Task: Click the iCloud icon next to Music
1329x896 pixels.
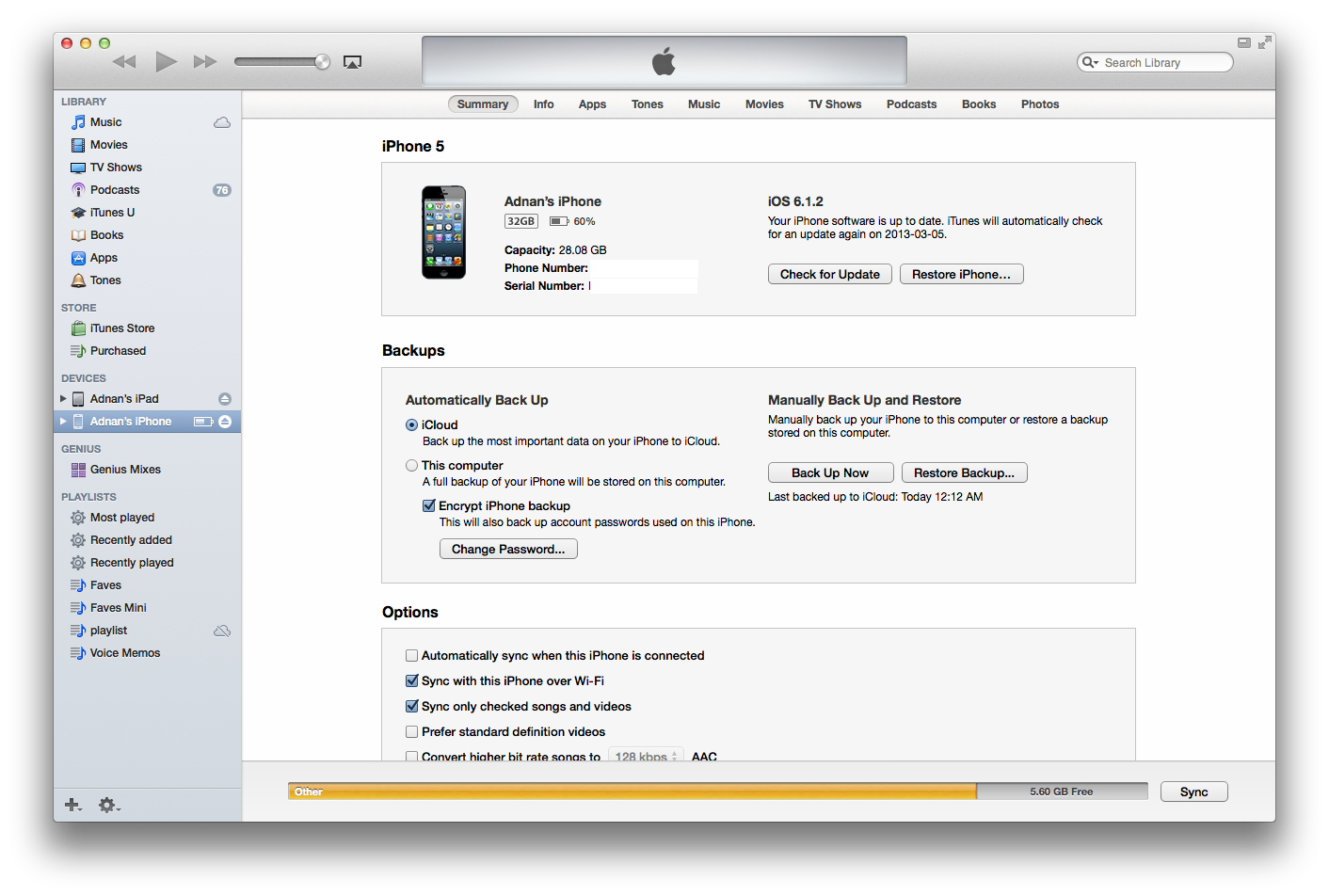Action: (x=222, y=122)
